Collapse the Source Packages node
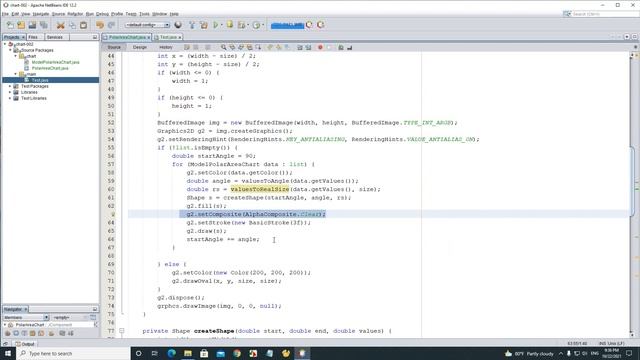The width and height of the screenshot is (640, 360). (x=11, y=50)
